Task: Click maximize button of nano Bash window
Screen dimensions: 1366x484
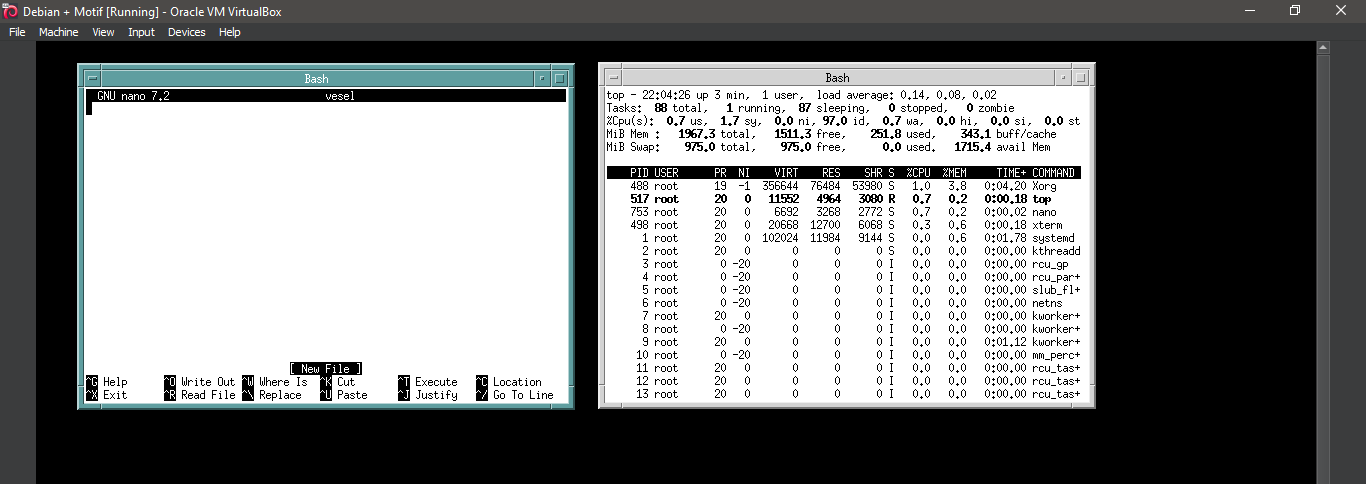Action: [x=560, y=78]
